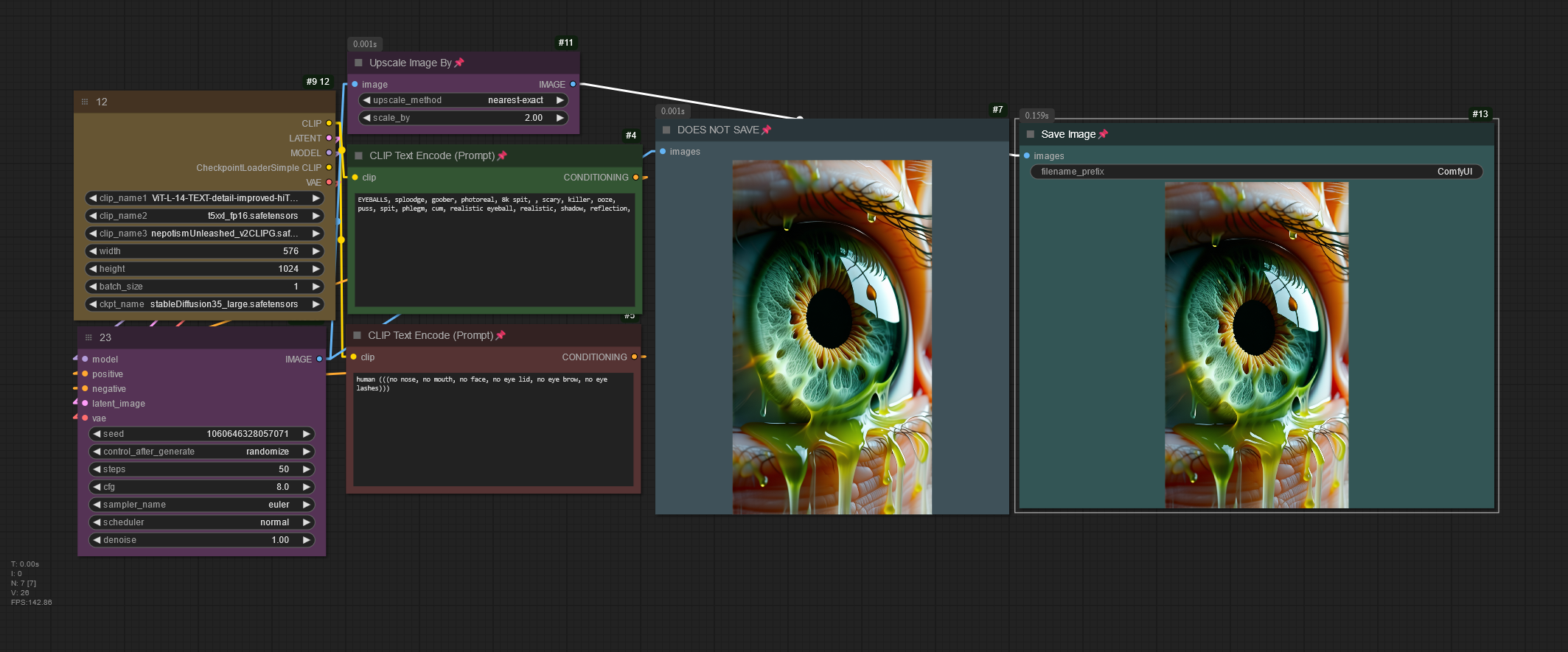Click CONDITIONING output port on red CLIP Text Encode

(x=635, y=357)
